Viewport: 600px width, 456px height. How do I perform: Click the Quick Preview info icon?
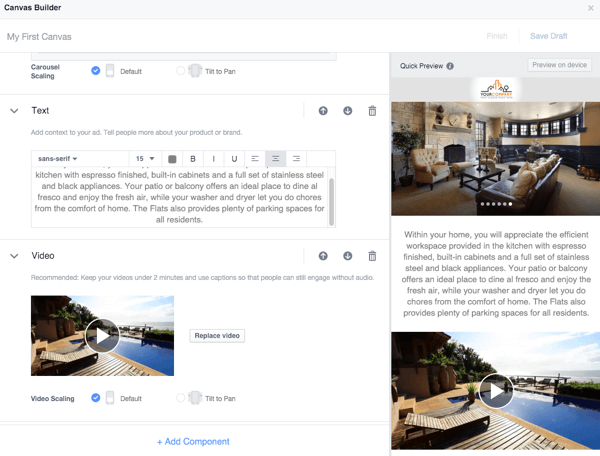click(450, 66)
